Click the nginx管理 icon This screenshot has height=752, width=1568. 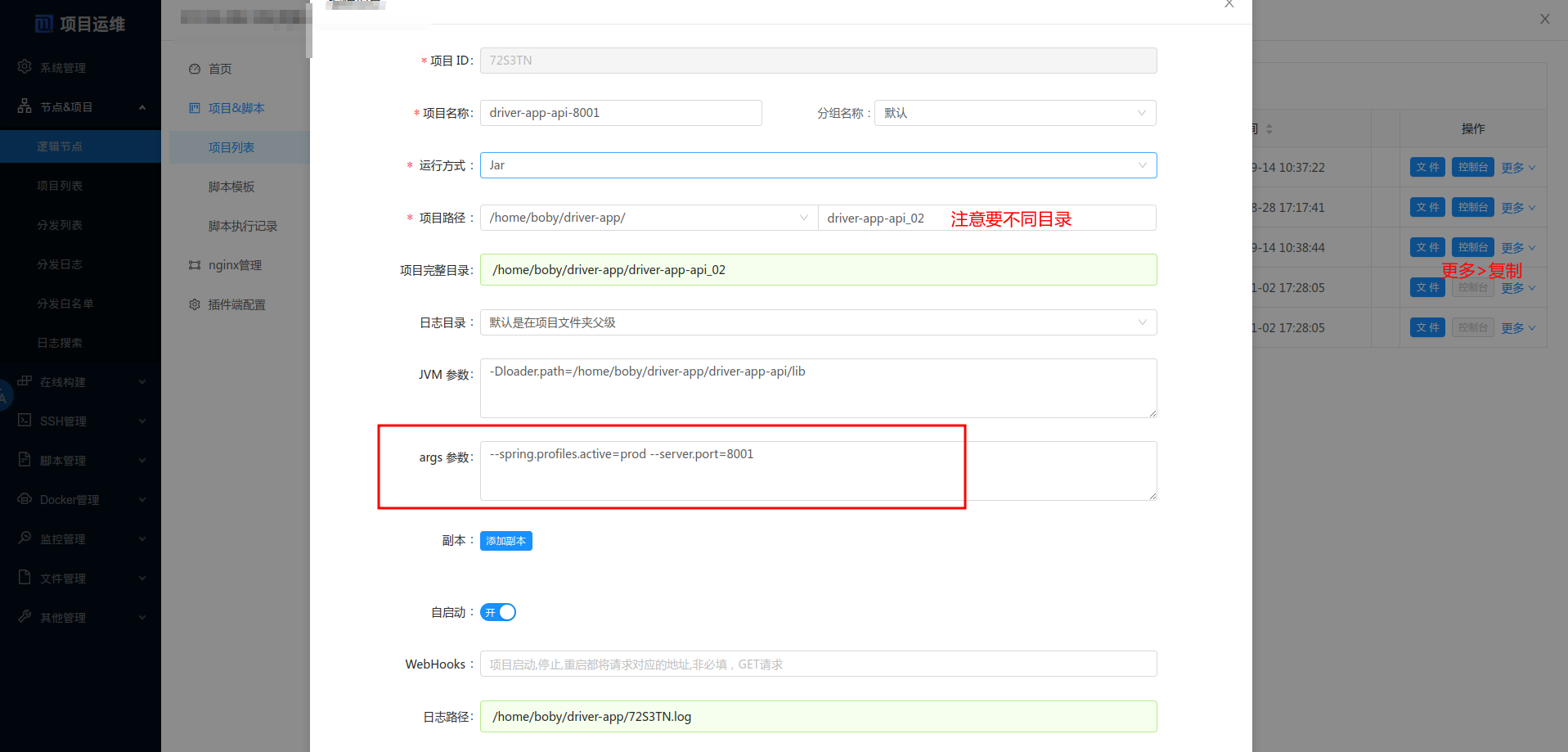[195, 265]
